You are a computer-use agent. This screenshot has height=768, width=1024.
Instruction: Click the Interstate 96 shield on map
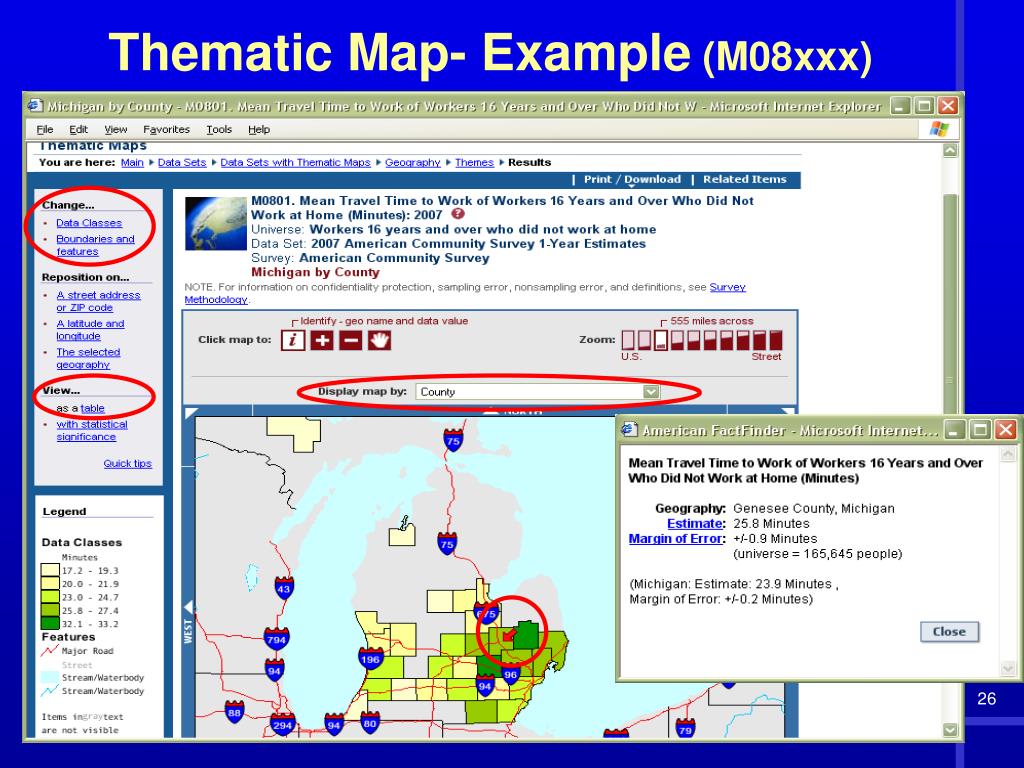[x=510, y=675]
